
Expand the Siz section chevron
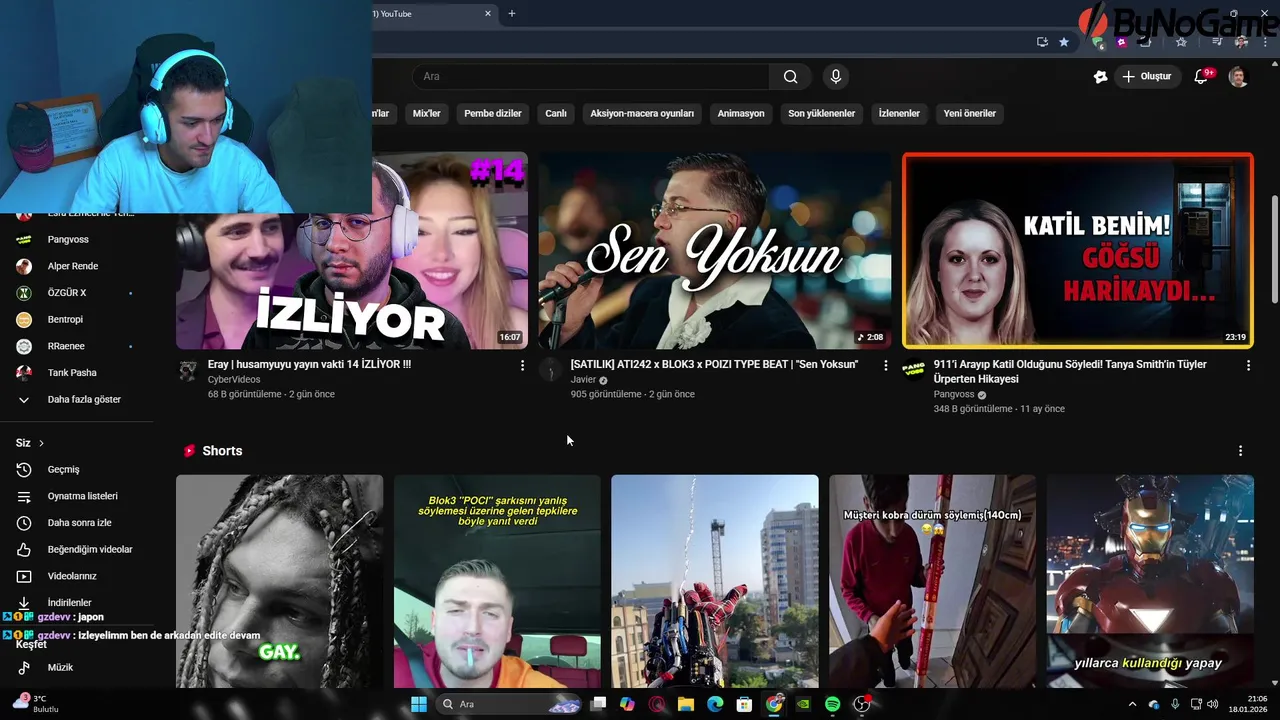[x=41, y=443]
